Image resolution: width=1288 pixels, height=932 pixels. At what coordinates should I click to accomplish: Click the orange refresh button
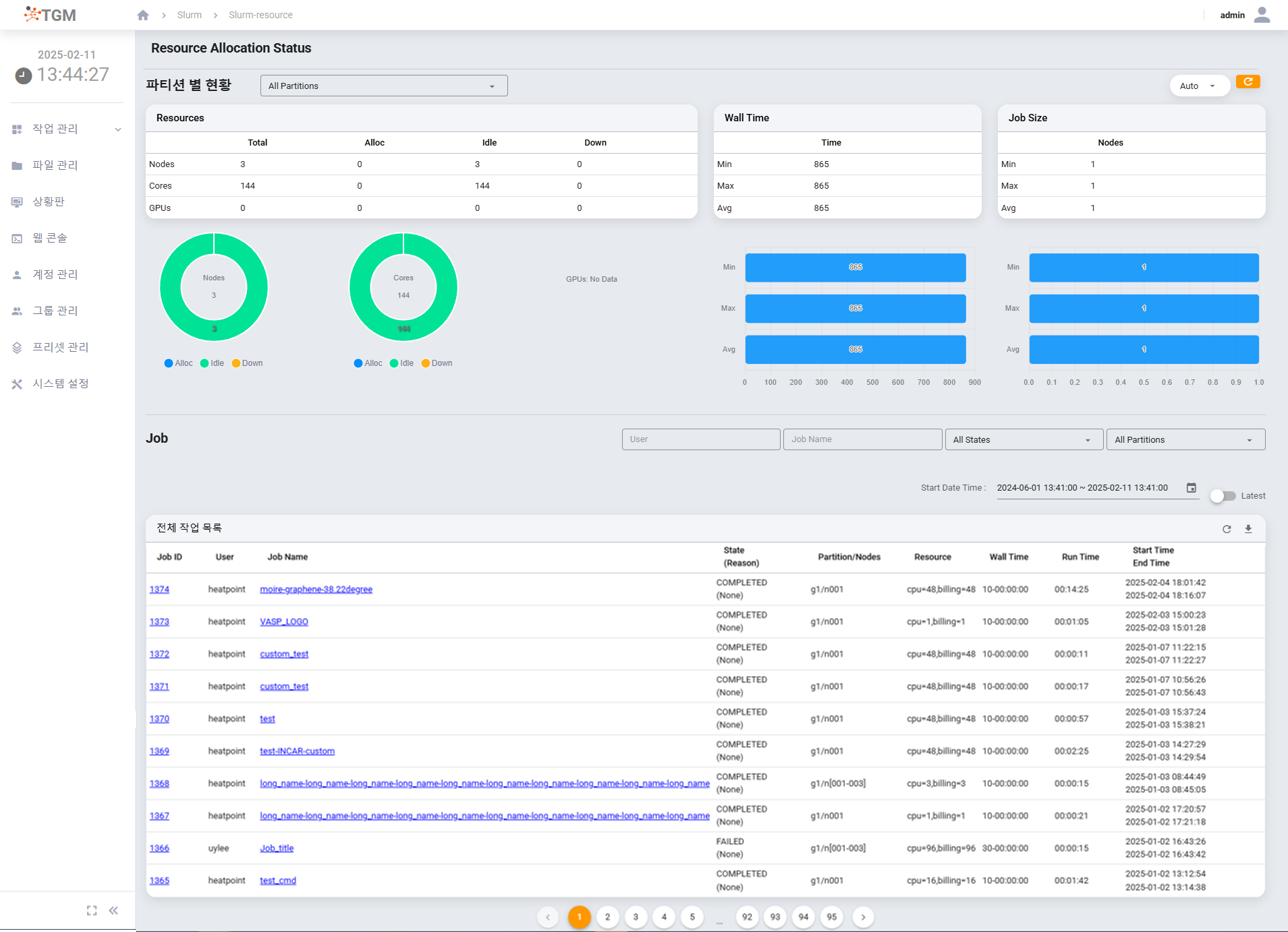pos(1247,82)
